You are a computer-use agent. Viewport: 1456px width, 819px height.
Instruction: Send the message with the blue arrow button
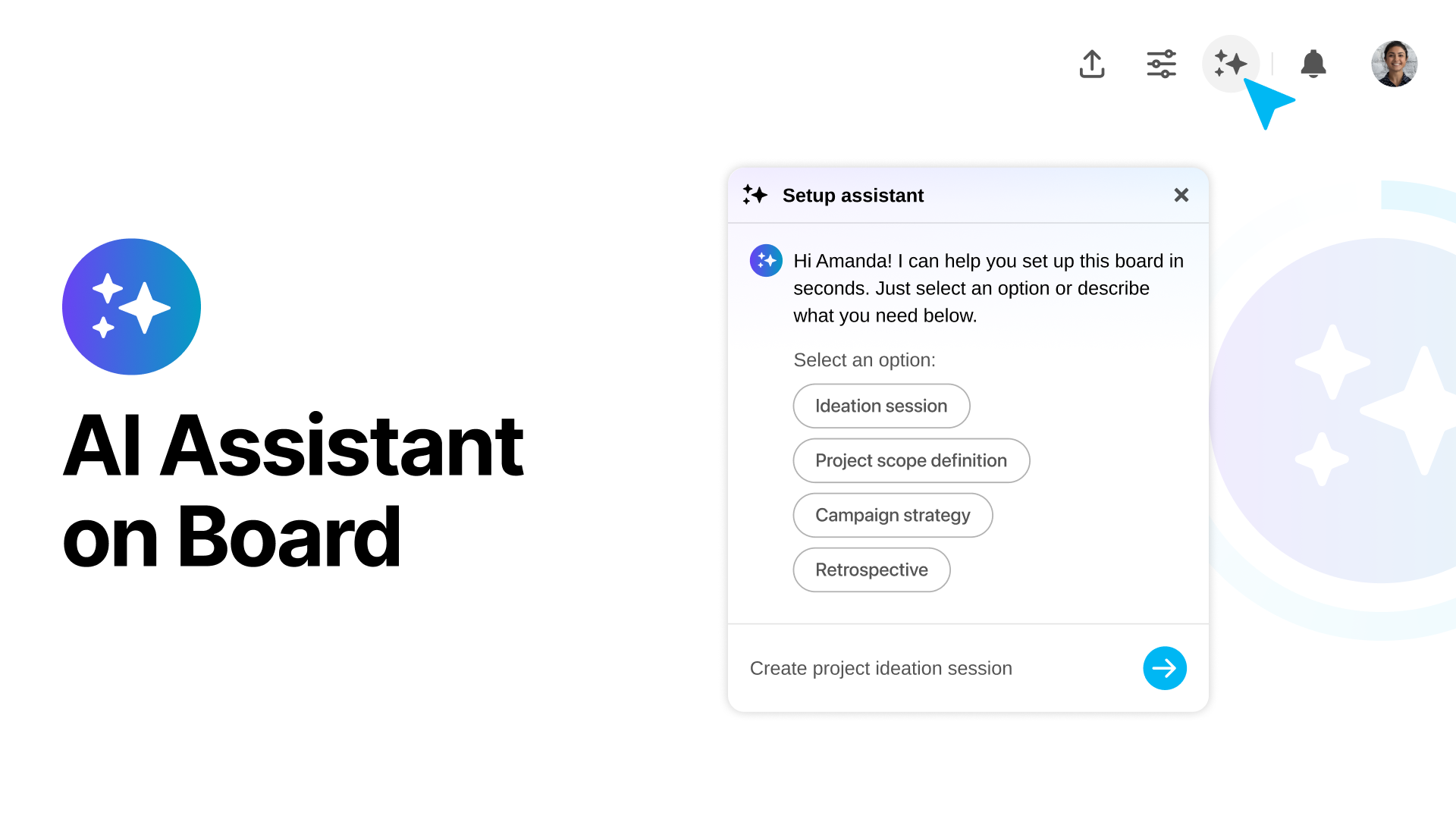click(1165, 668)
